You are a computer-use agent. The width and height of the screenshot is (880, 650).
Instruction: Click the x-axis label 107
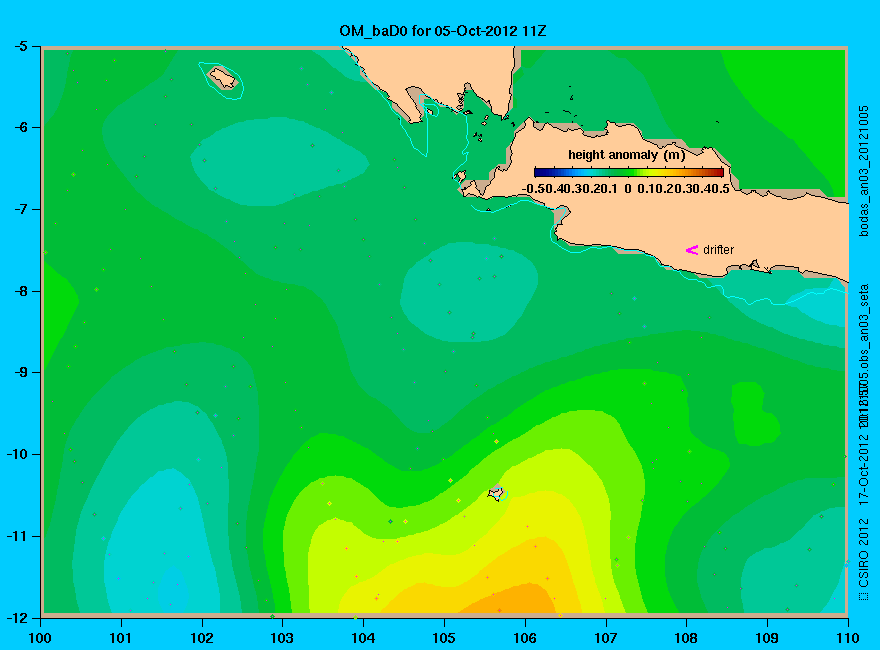(606, 638)
